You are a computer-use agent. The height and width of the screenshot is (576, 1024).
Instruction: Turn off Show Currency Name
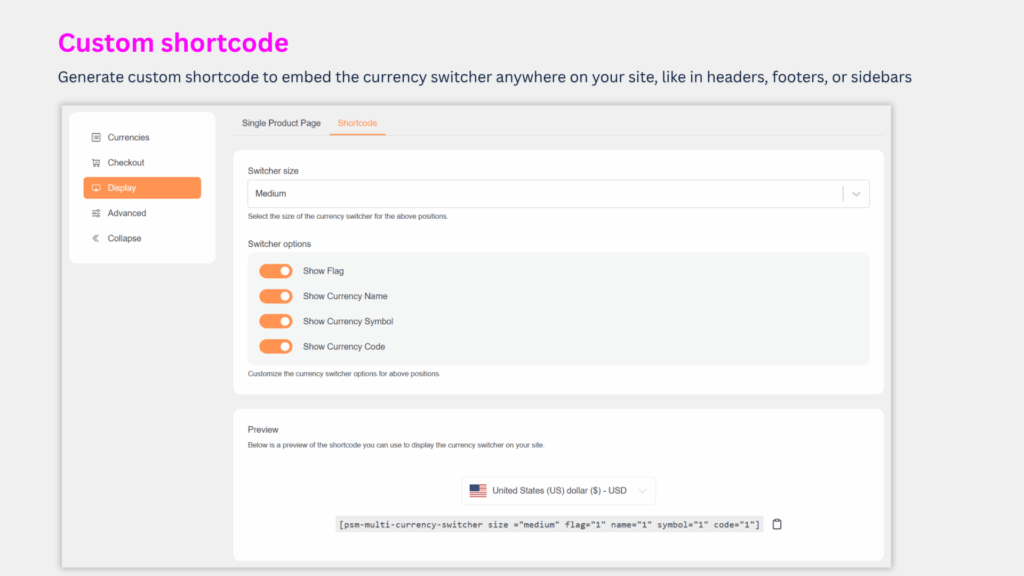276,296
